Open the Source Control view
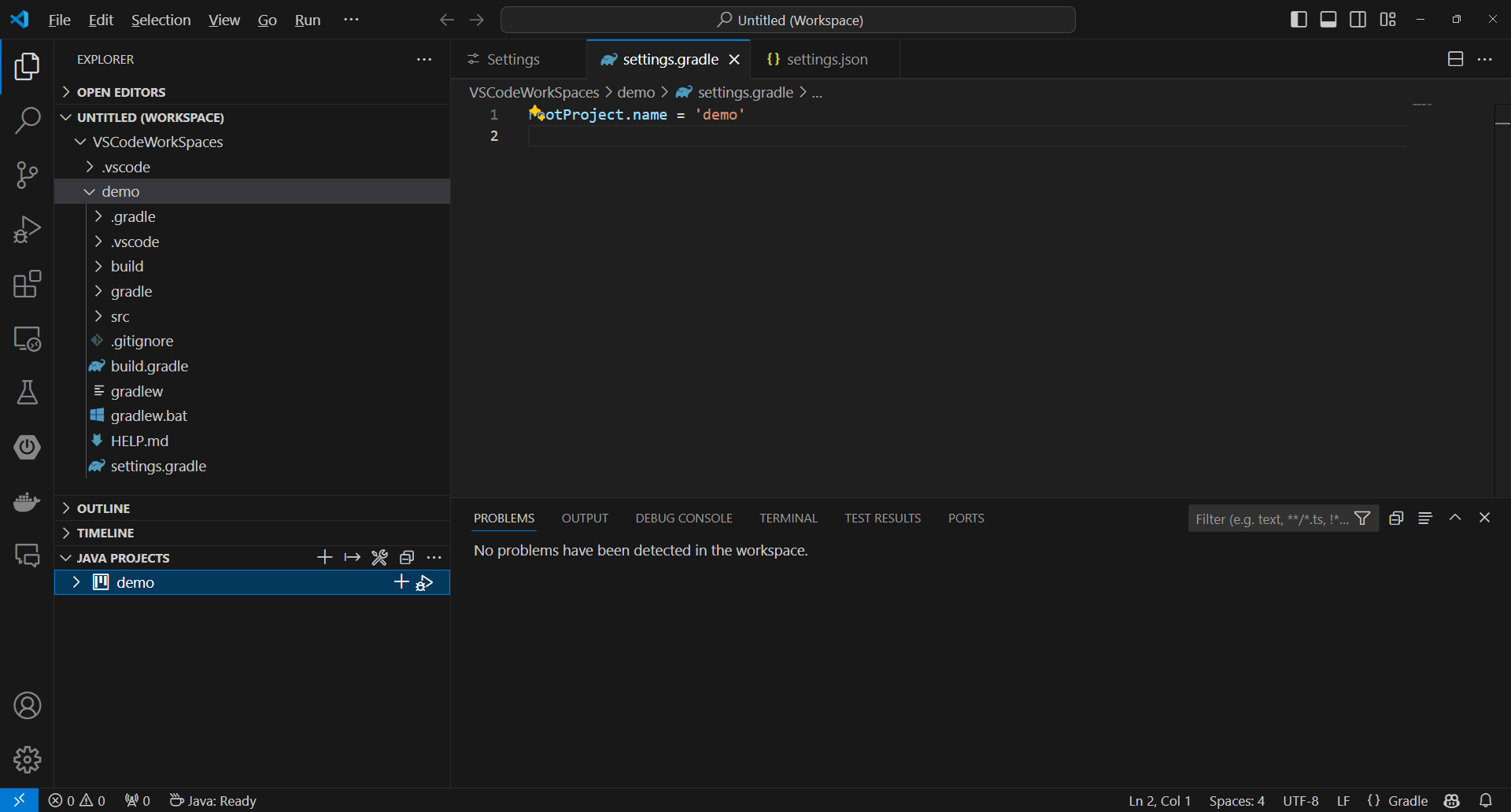1511x812 pixels. click(28, 175)
